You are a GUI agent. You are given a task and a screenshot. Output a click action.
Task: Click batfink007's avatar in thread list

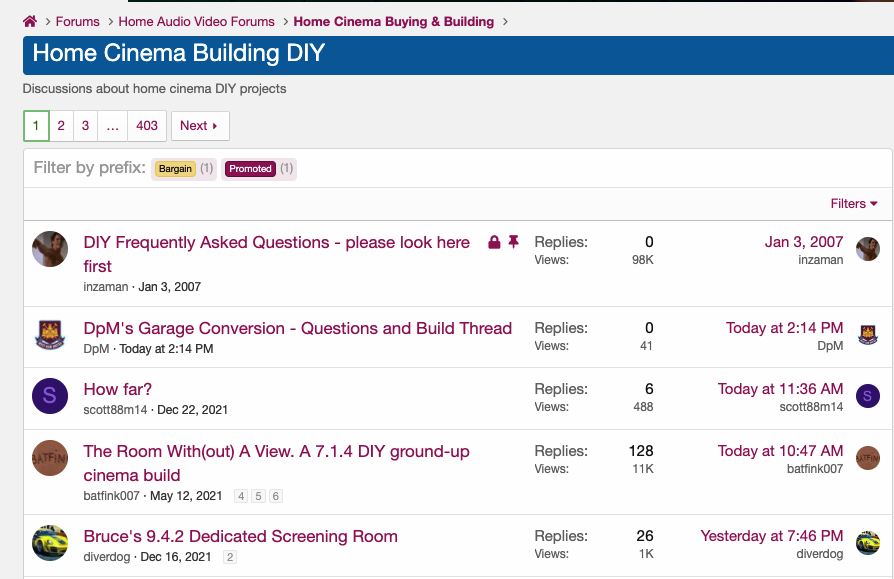point(50,458)
